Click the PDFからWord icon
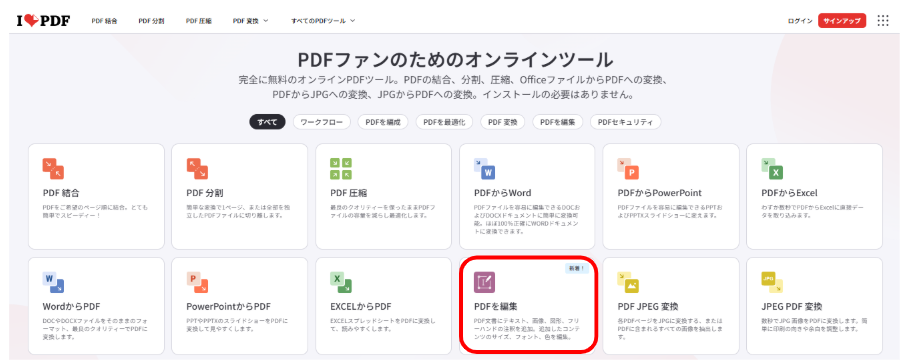The height and width of the screenshot is (362, 905). 485,169
